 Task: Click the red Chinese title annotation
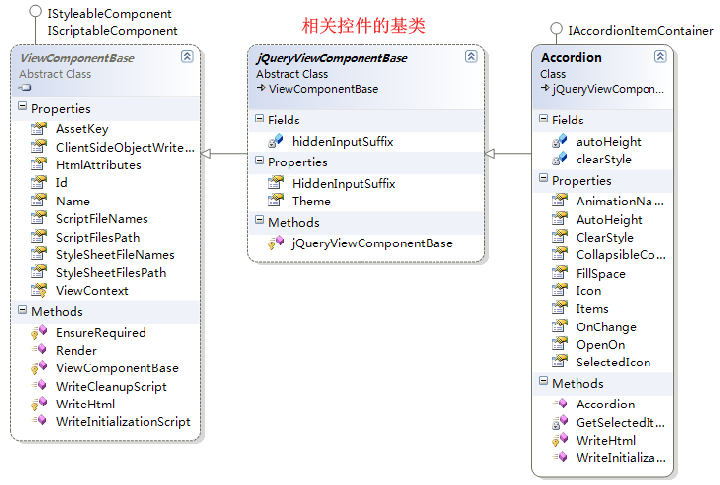point(364,25)
